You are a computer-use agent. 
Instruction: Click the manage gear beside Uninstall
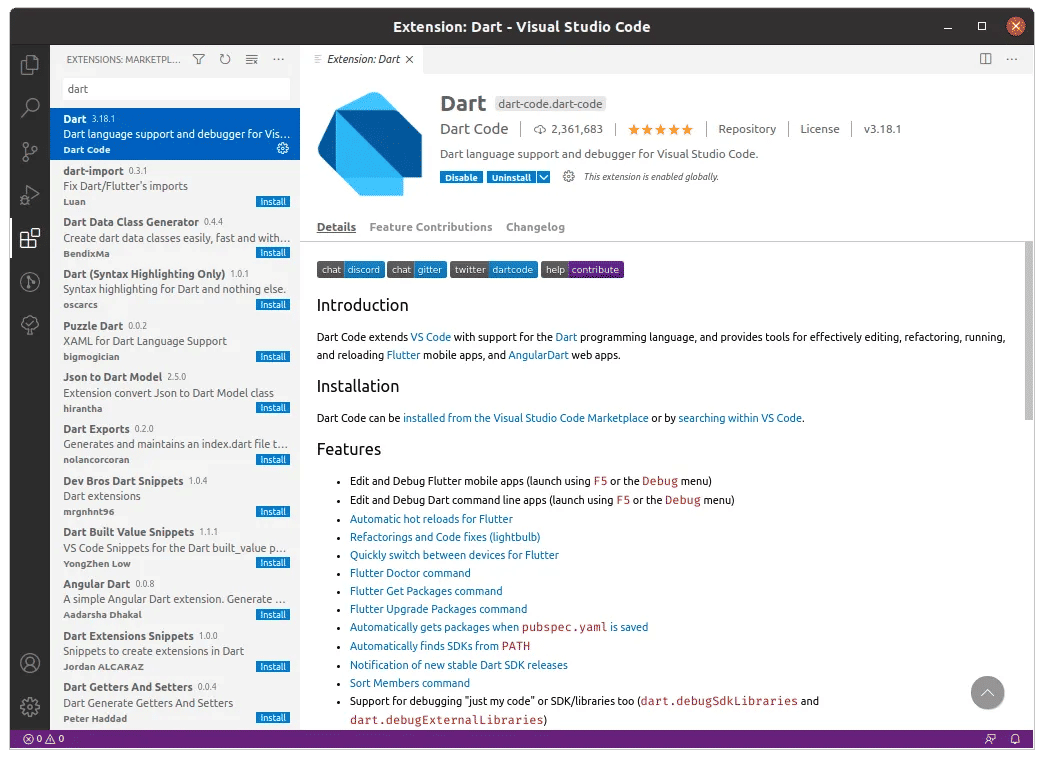[569, 176]
